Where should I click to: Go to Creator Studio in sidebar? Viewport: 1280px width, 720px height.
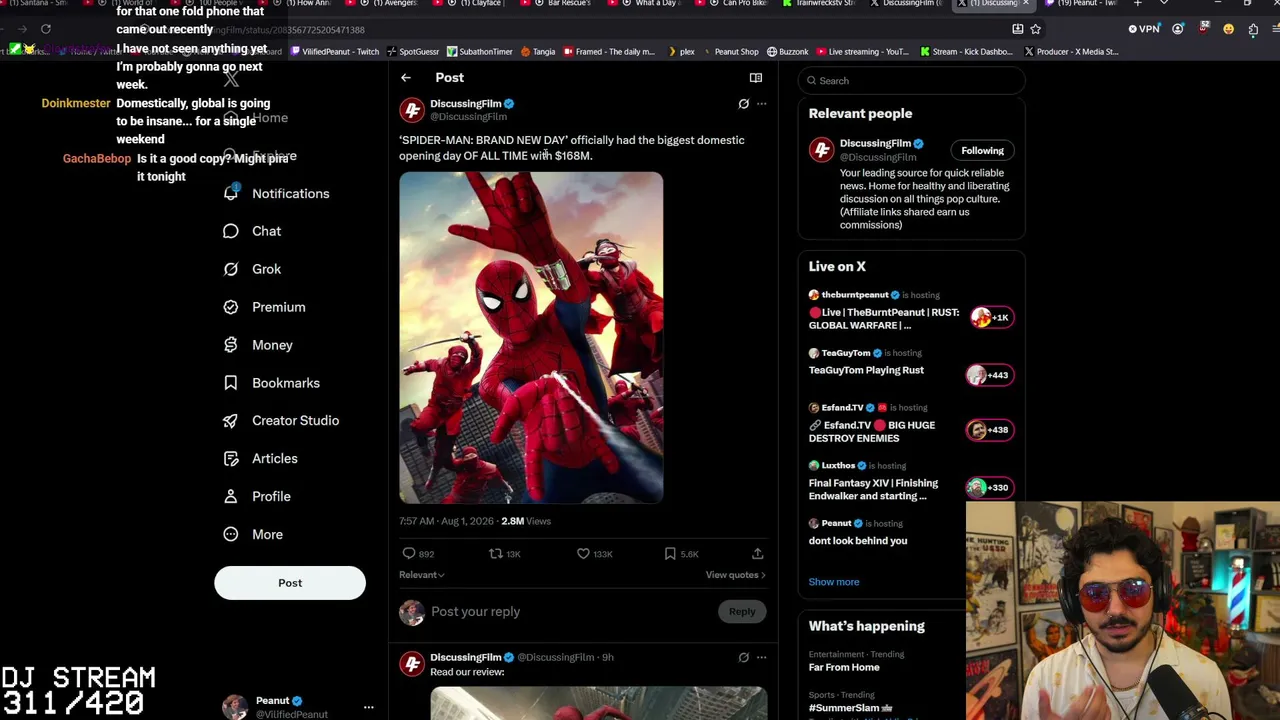click(x=282, y=421)
